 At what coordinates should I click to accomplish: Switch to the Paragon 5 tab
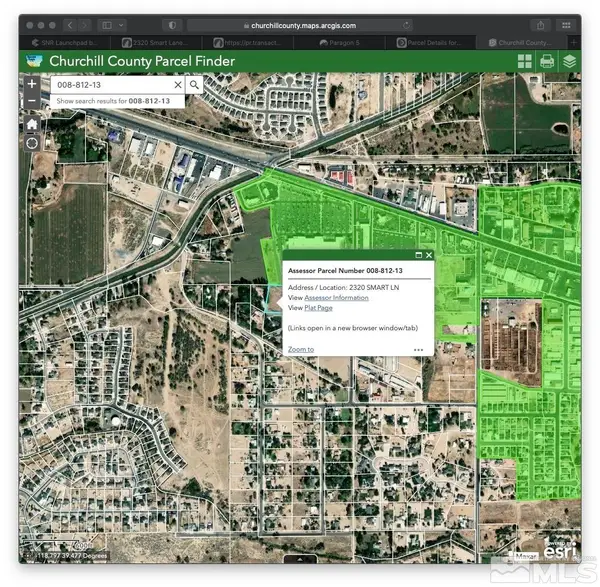tap(351, 42)
